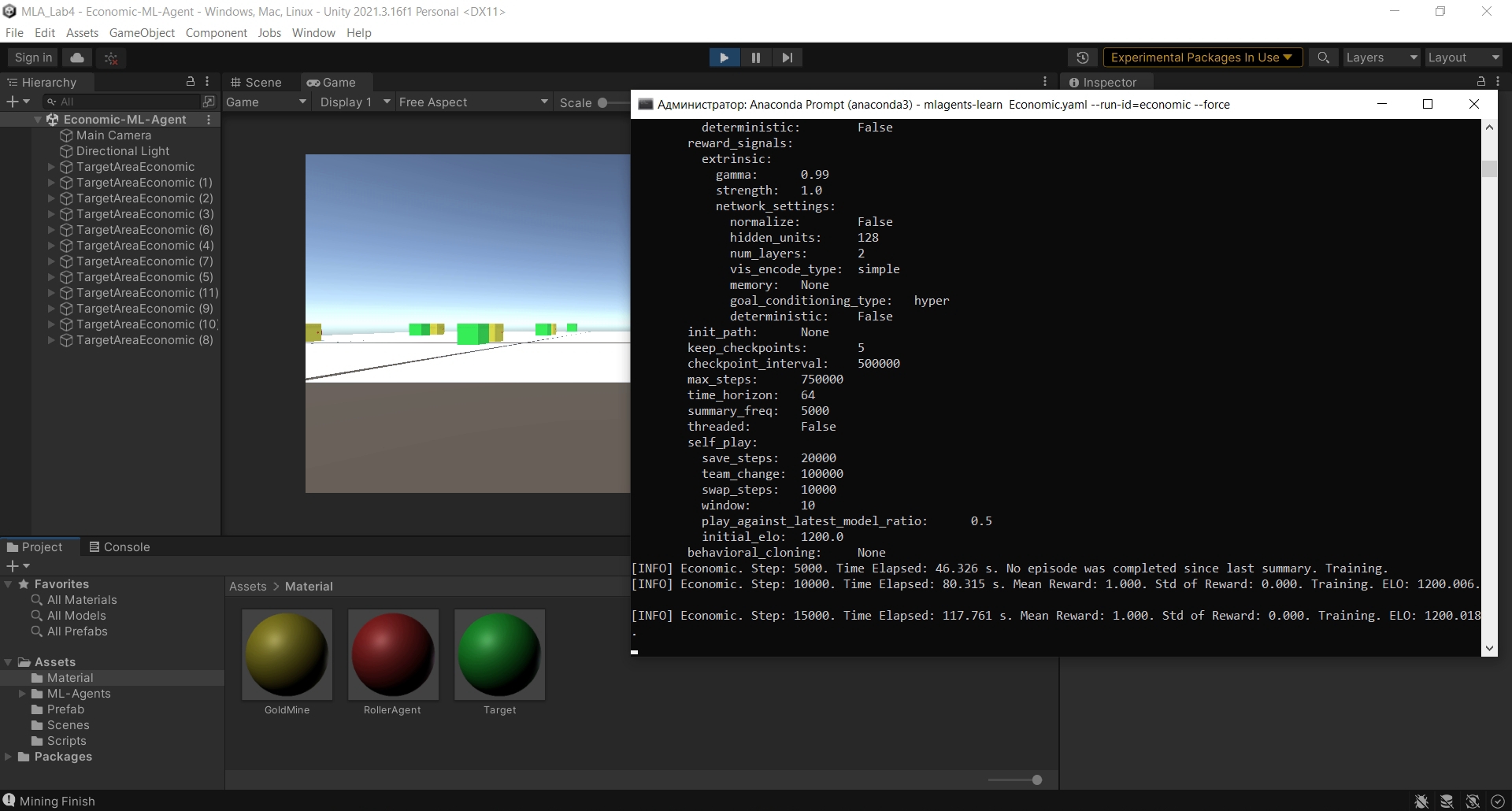Viewport: 1512px width, 811px height.
Task: Click the cache server status icon
Action: [x=1447, y=802]
